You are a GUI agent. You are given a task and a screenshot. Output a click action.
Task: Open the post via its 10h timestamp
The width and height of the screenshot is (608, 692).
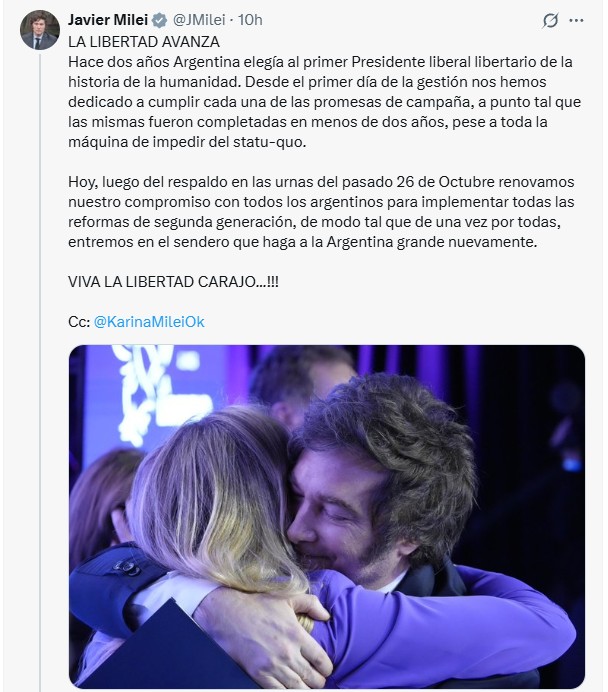[x=251, y=20]
